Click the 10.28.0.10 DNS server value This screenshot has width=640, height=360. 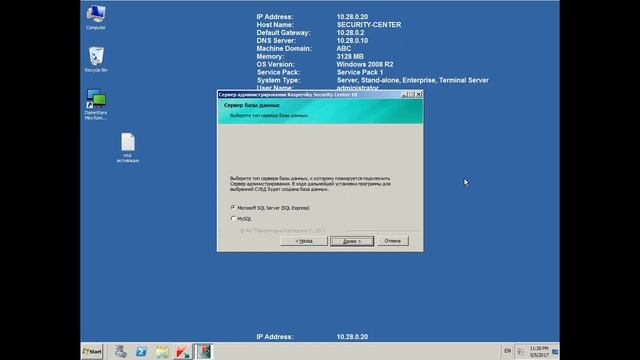(352, 41)
